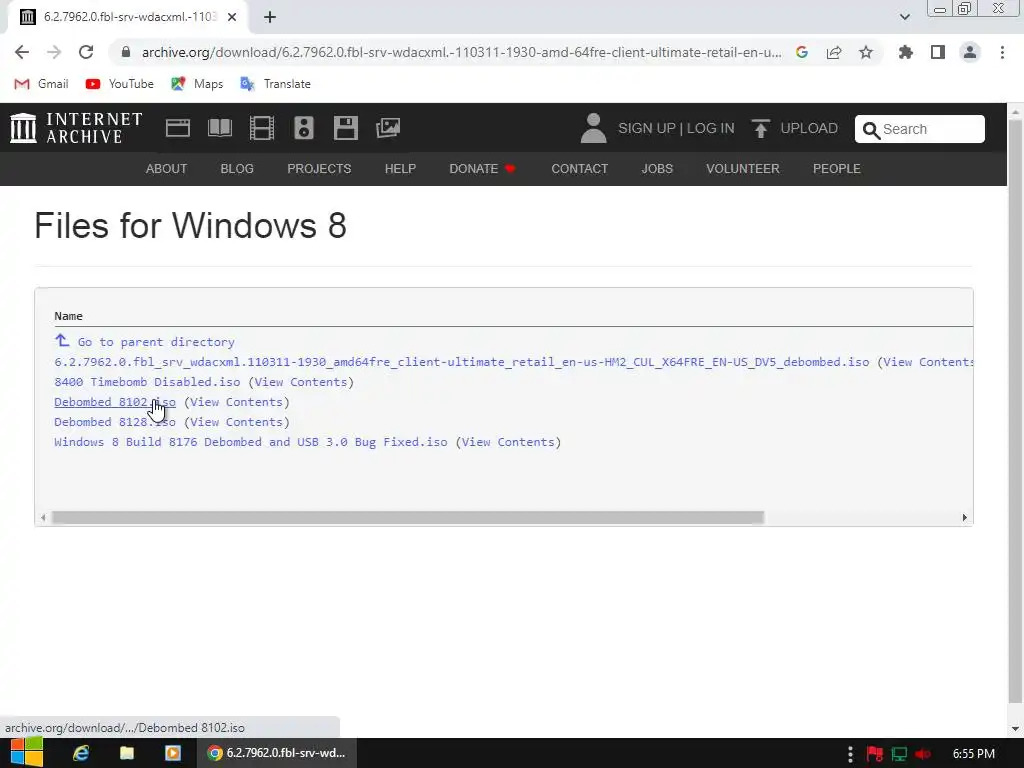The width and height of the screenshot is (1024, 768).
Task: Click the UPLOAD link text
Action: (809, 128)
